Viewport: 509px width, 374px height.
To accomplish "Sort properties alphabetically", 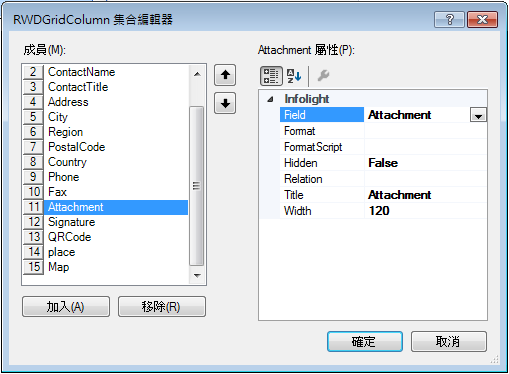I will 294,76.
